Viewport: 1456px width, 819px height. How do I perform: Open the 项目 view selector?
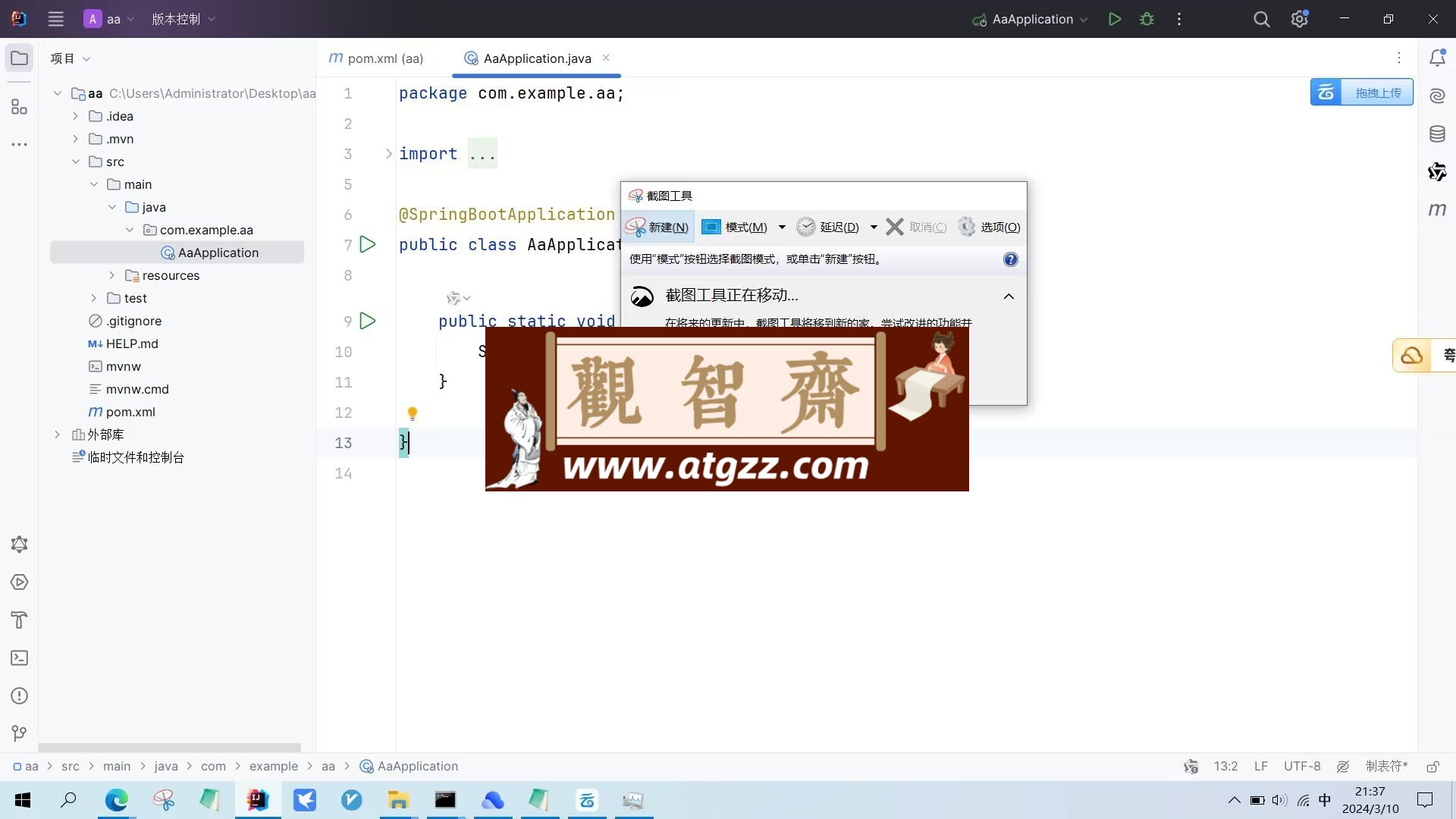(70, 58)
